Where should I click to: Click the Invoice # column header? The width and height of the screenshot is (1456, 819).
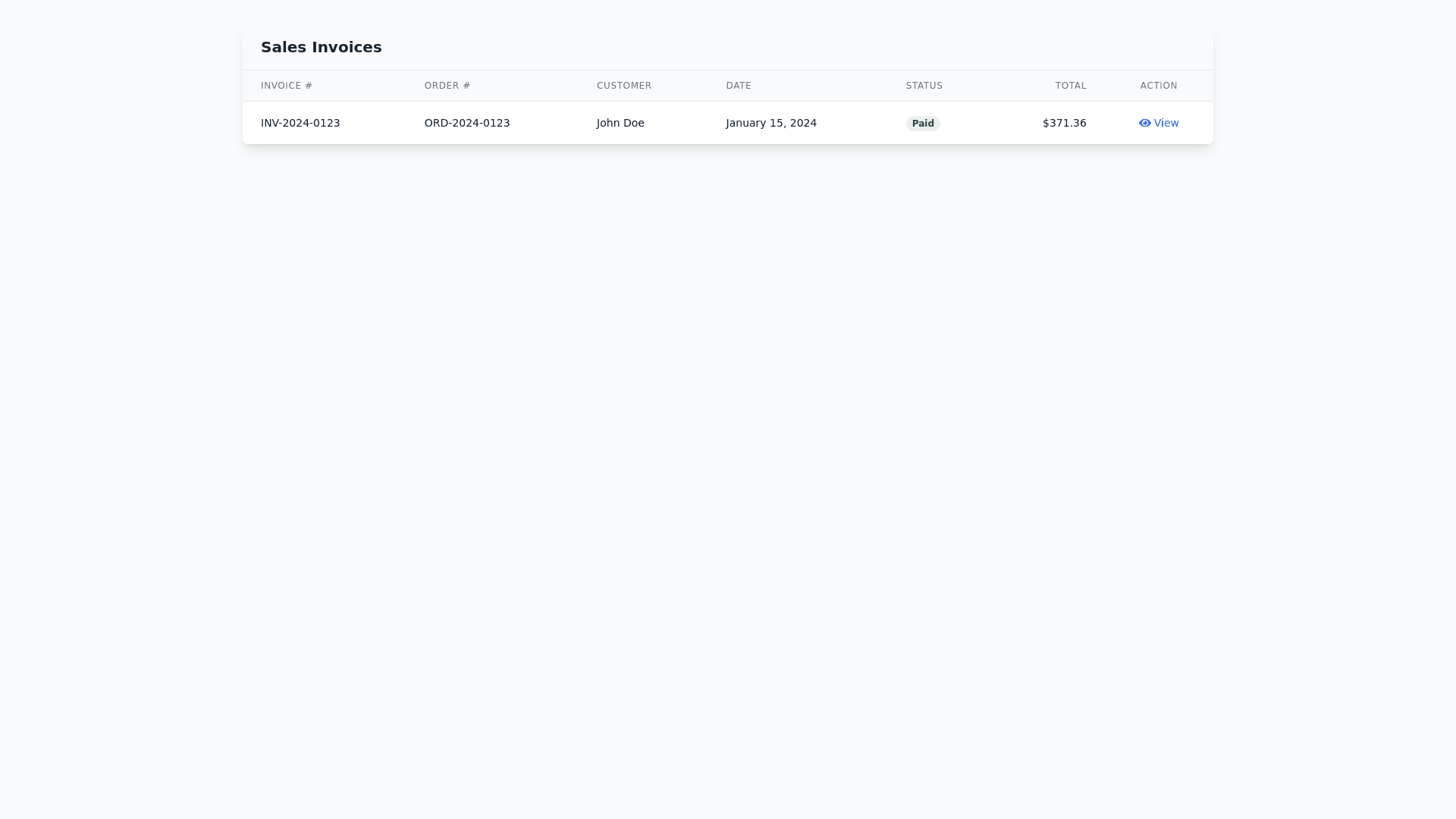point(286,86)
